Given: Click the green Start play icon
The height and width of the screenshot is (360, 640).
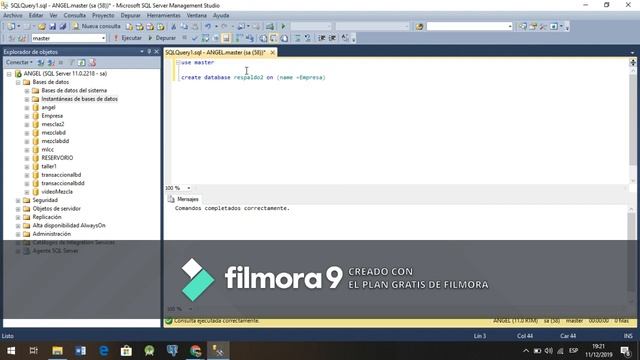Looking at the screenshot, I should coord(283,27).
